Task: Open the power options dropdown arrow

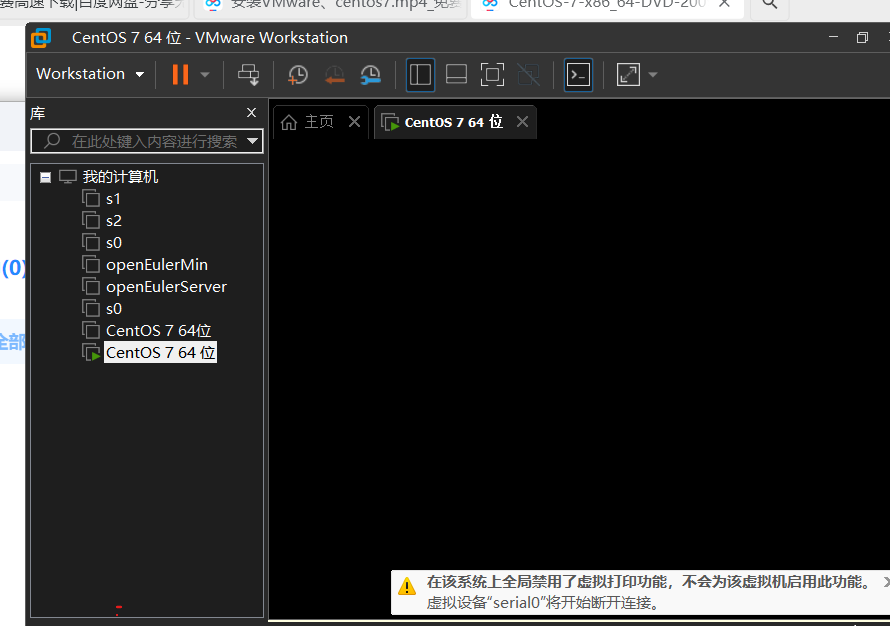Action: pos(205,74)
